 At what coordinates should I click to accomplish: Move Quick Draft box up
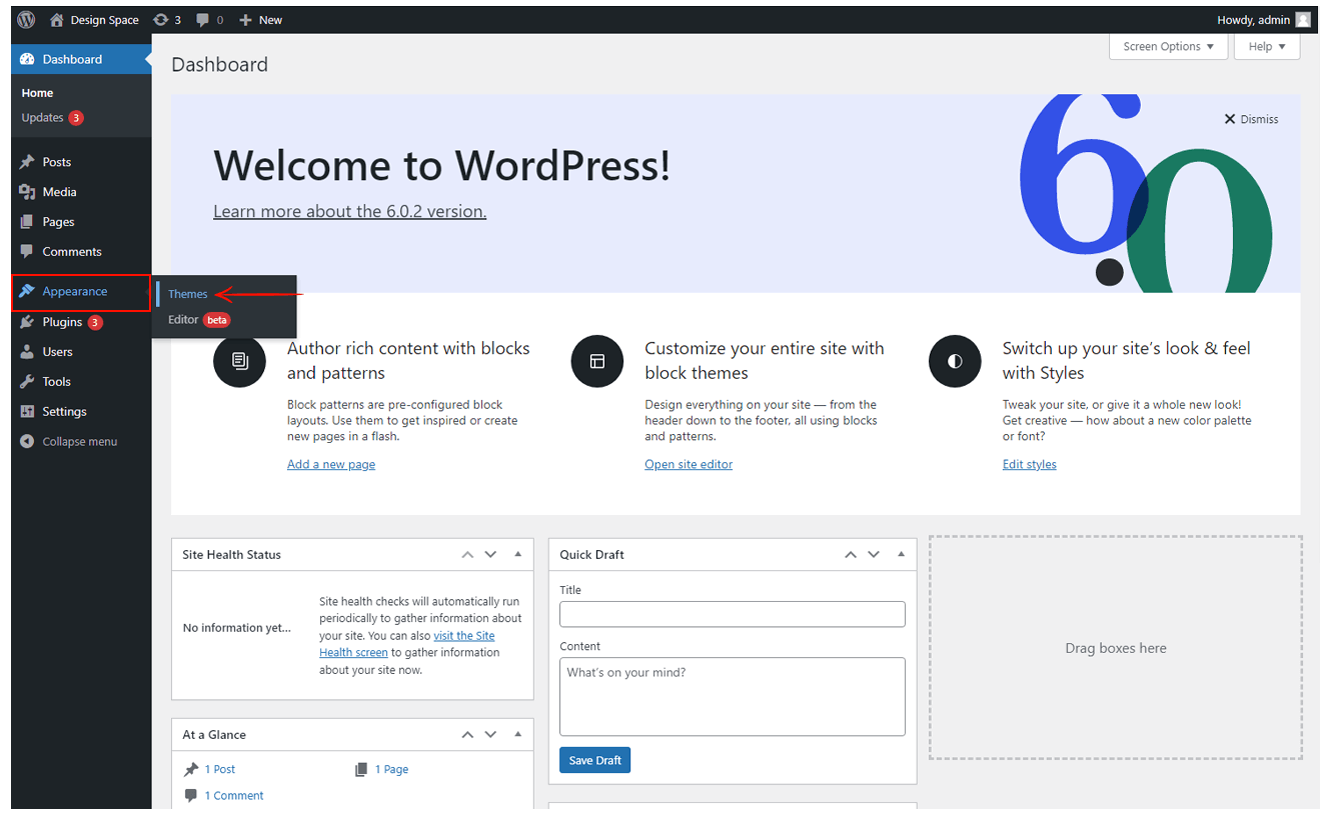[x=850, y=555]
